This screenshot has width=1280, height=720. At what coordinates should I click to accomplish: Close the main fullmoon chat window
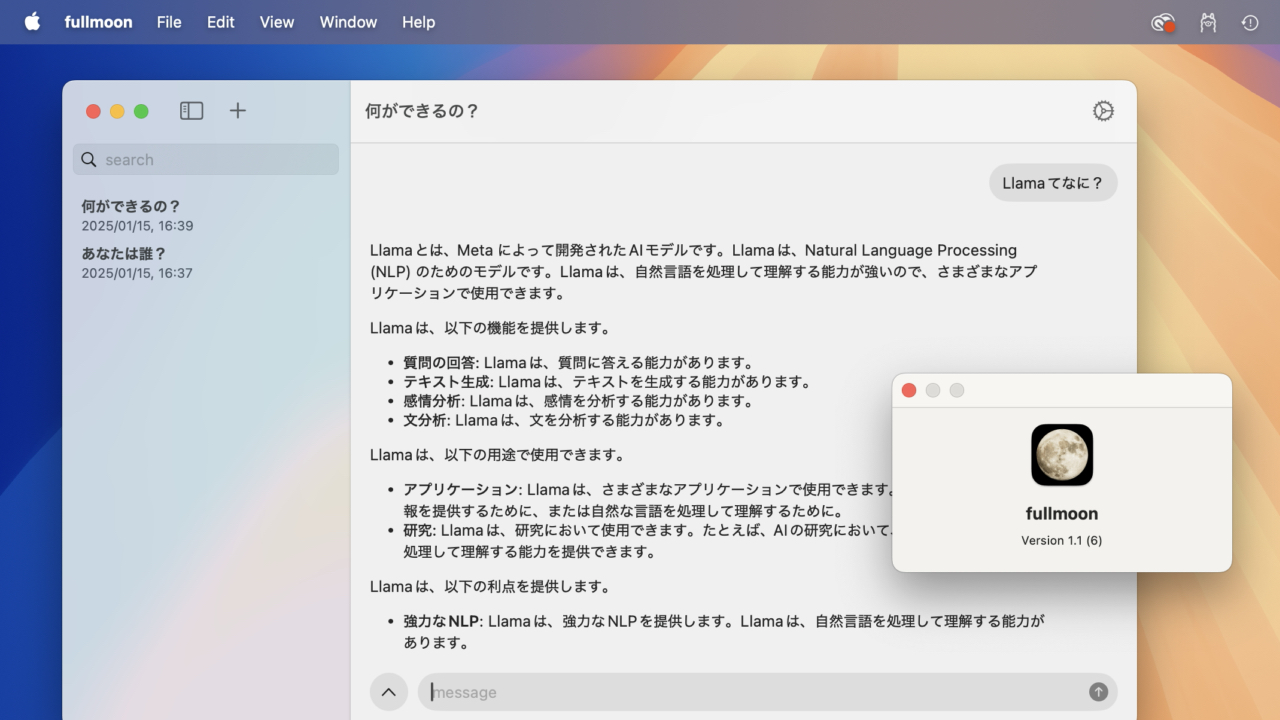point(93,111)
